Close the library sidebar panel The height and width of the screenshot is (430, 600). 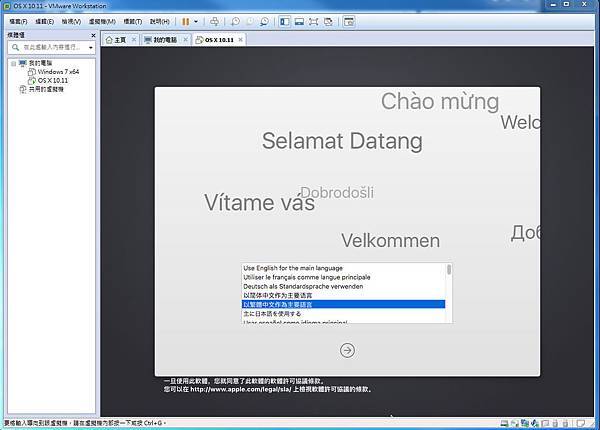click(93, 35)
